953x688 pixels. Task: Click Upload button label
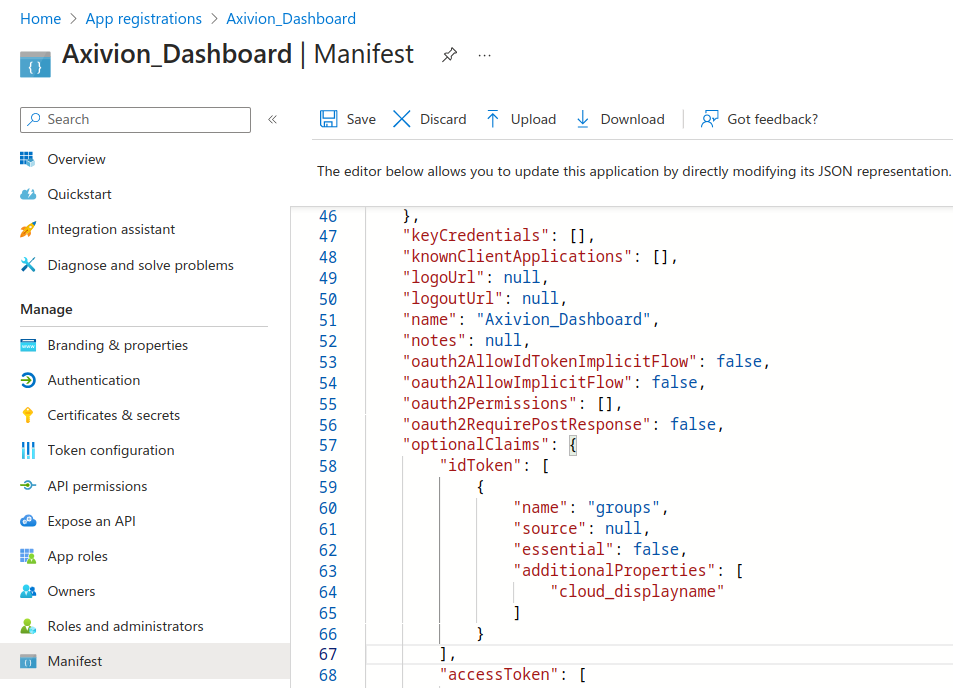533,119
